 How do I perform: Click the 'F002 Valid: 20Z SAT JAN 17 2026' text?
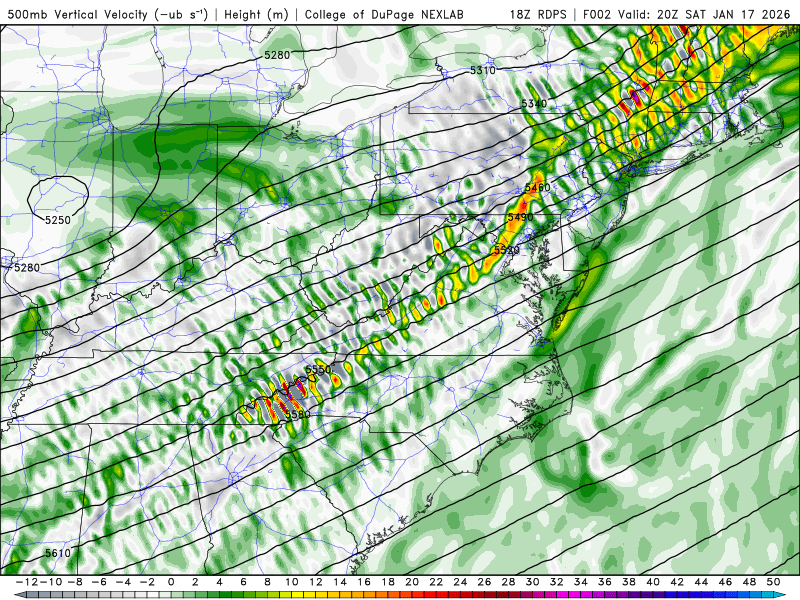pyautogui.click(x=686, y=14)
